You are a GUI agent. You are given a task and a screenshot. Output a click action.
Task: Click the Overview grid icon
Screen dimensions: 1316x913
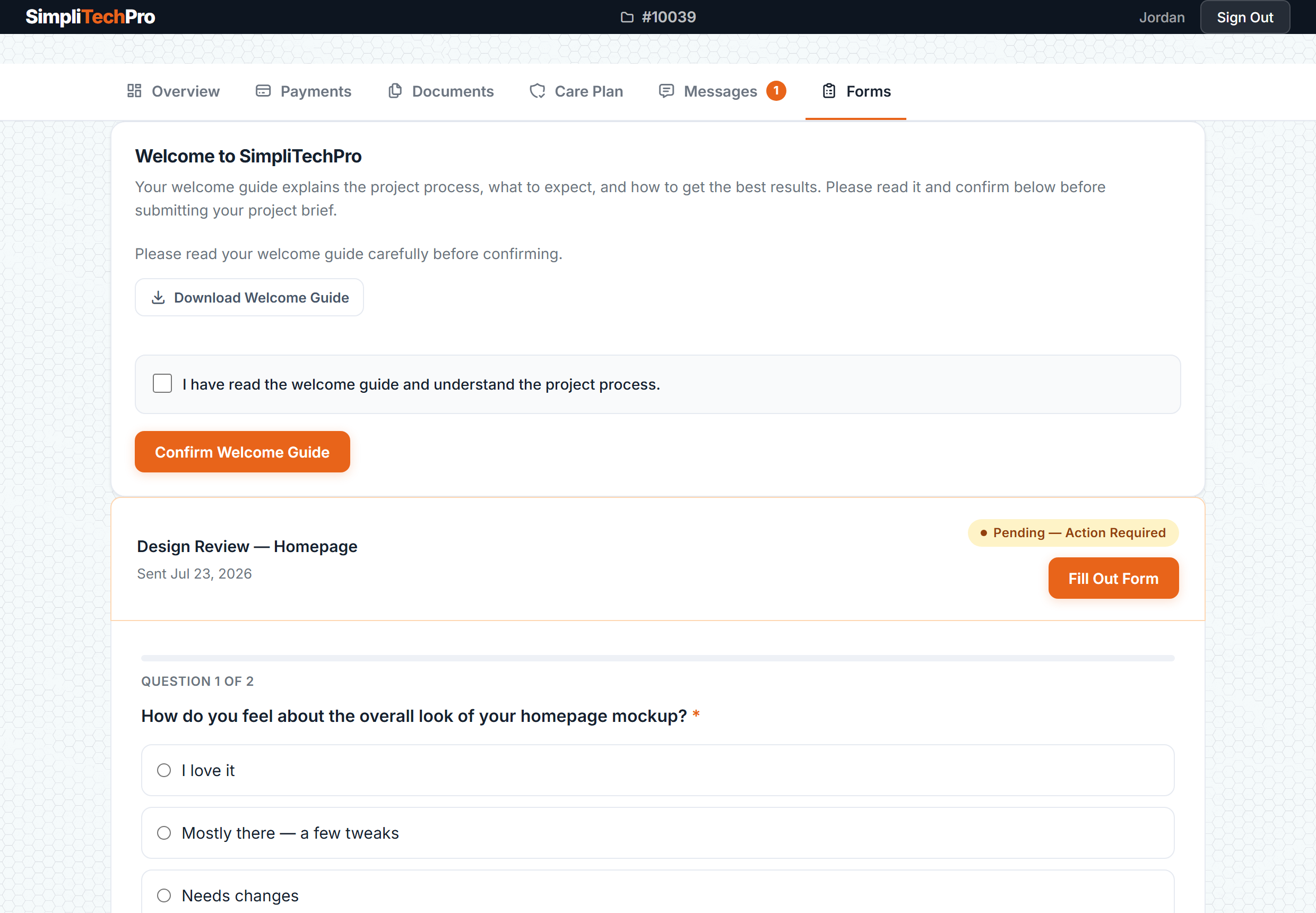tap(134, 91)
